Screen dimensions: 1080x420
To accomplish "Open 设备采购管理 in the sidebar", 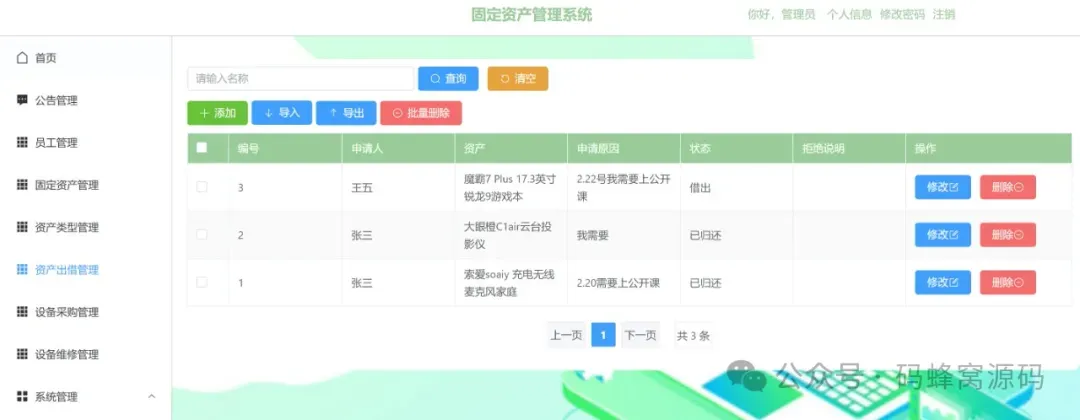I will [85, 312].
